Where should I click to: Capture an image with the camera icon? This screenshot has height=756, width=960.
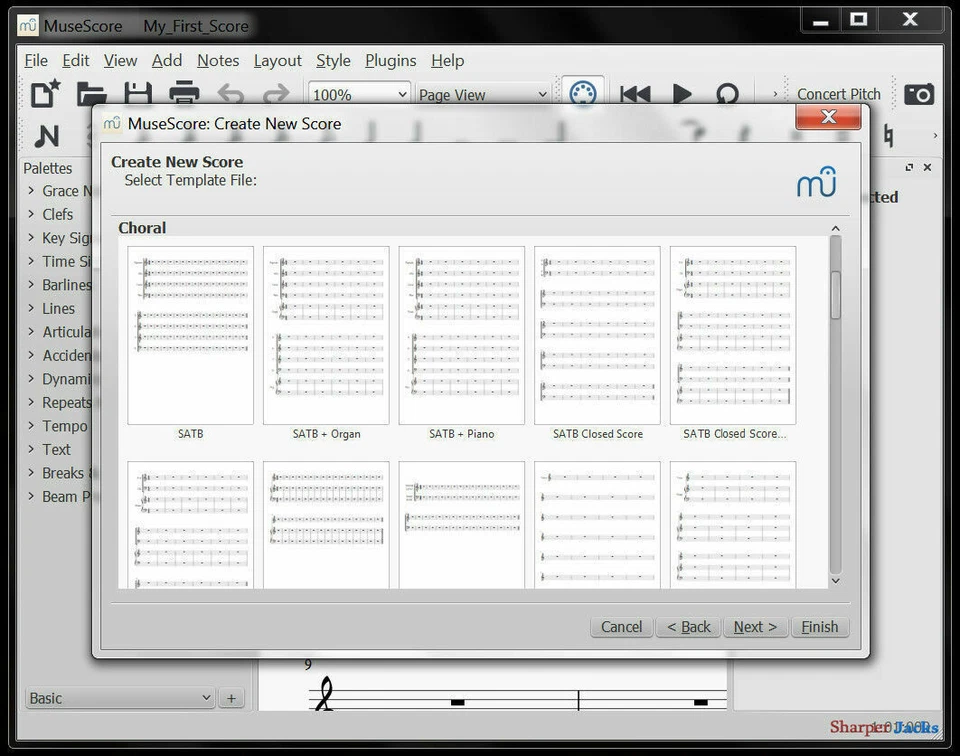918,93
